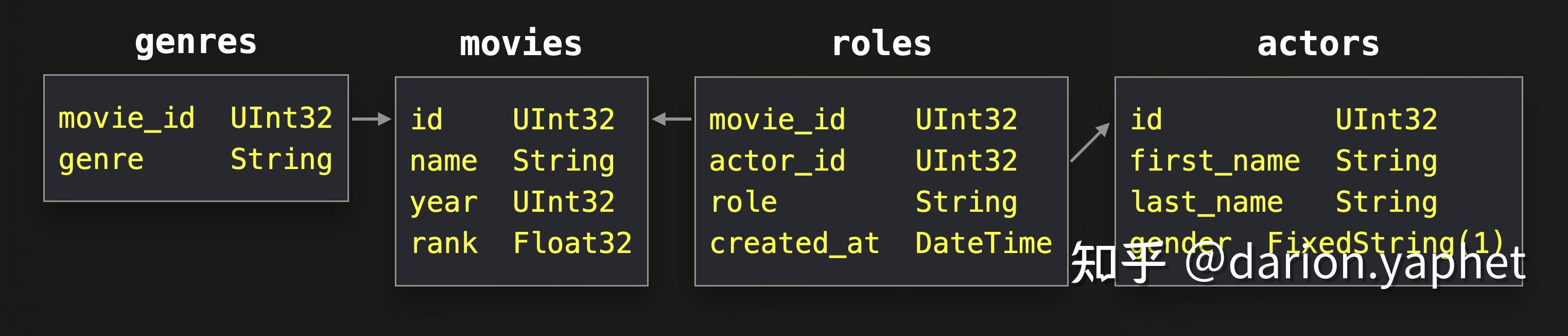Screen dimensions: 1568x336
Task: Click the arrow from roles to movies
Action: 671,119
